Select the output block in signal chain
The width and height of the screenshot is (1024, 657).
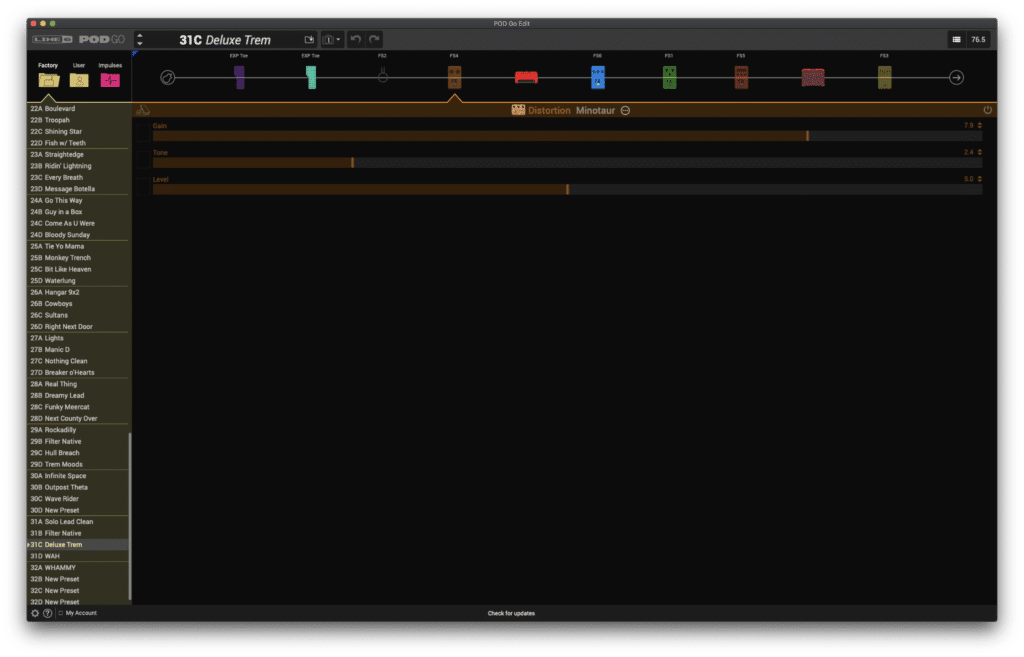pos(956,78)
